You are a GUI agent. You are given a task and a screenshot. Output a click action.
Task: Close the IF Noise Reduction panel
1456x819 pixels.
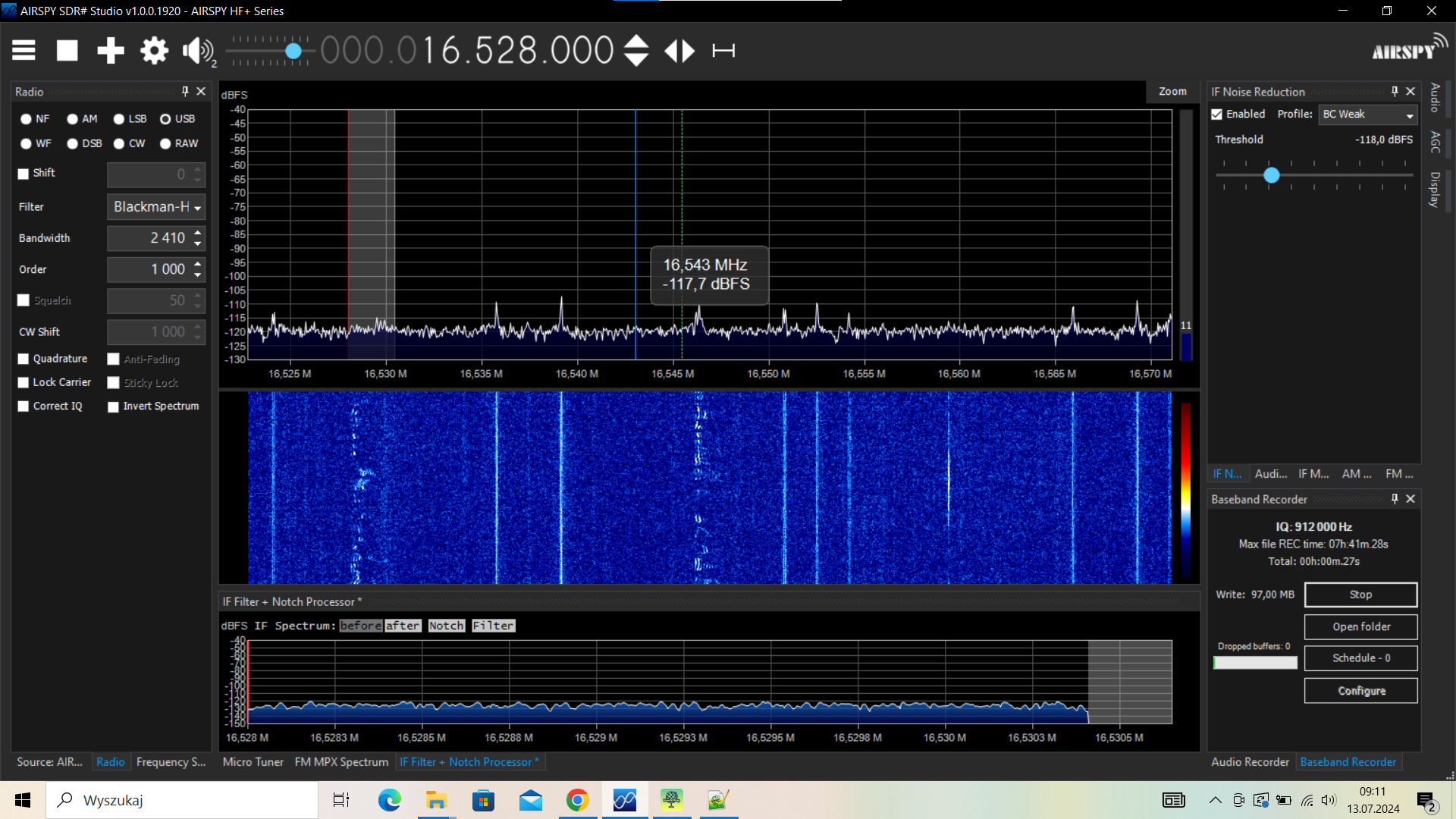click(1410, 91)
